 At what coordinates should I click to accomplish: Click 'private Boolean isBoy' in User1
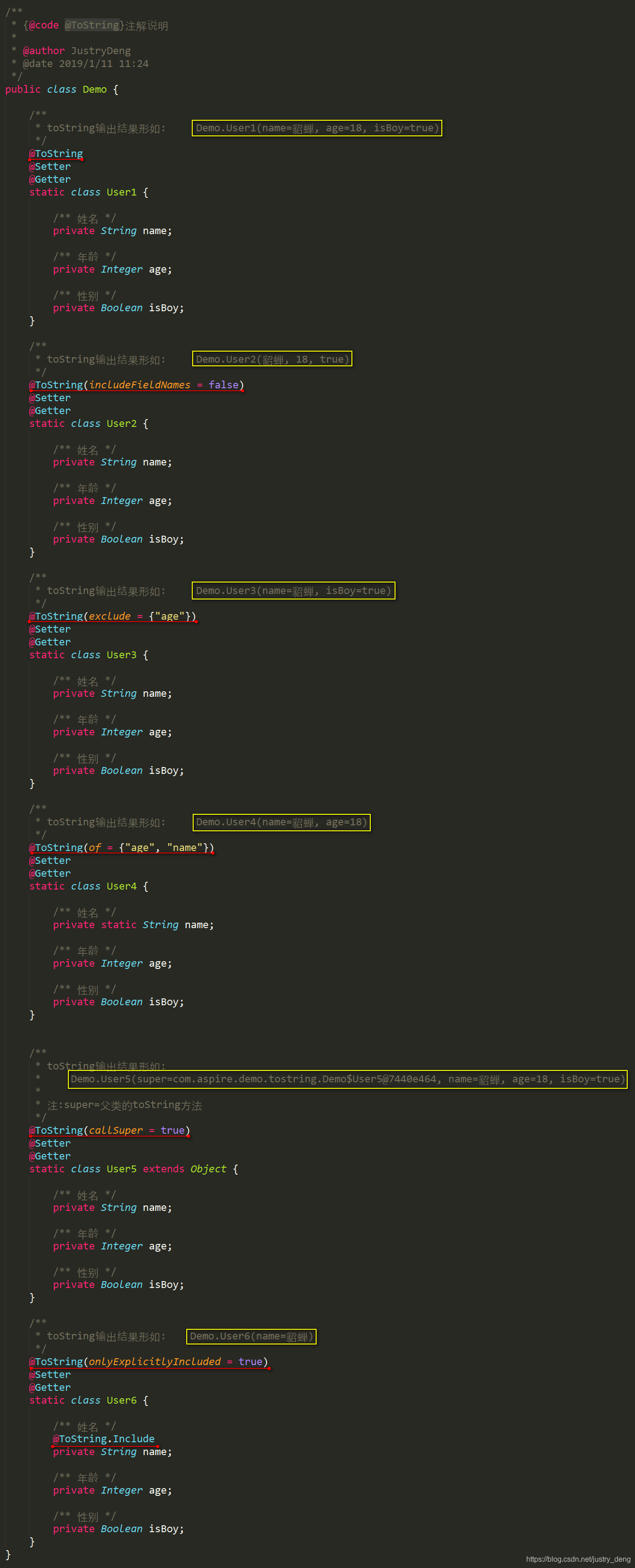(119, 308)
